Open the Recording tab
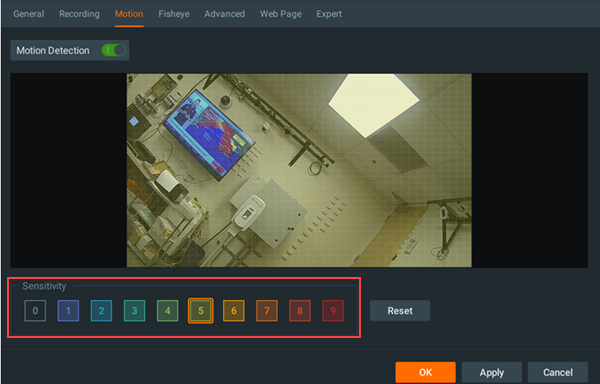Viewport: 600px width, 384px height. coord(79,14)
